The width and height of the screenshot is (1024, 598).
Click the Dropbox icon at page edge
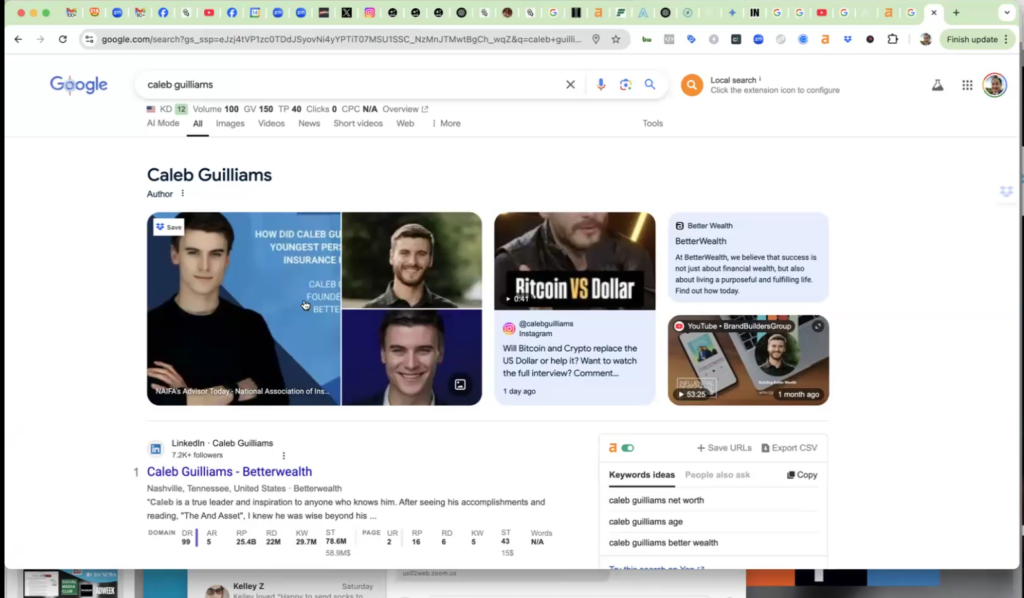pyautogui.click(x=1006, y=191)
